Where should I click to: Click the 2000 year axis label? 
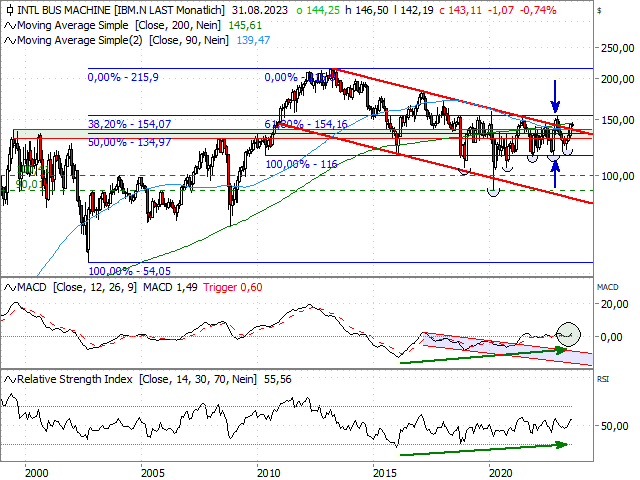click(x=36, y=473)
